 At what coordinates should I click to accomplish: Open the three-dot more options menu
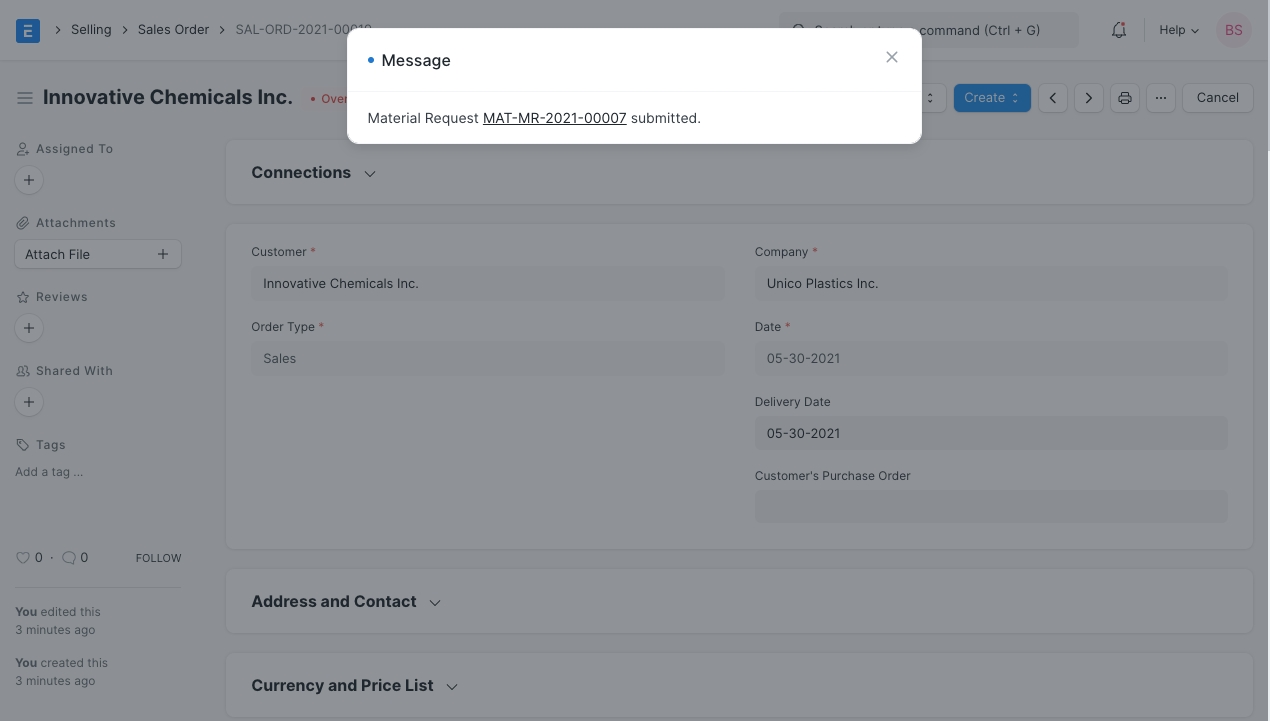tap(1160, 98)
